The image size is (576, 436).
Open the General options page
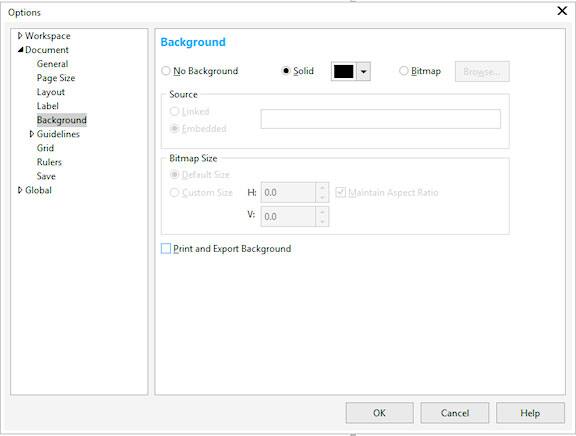pos(53,64)
